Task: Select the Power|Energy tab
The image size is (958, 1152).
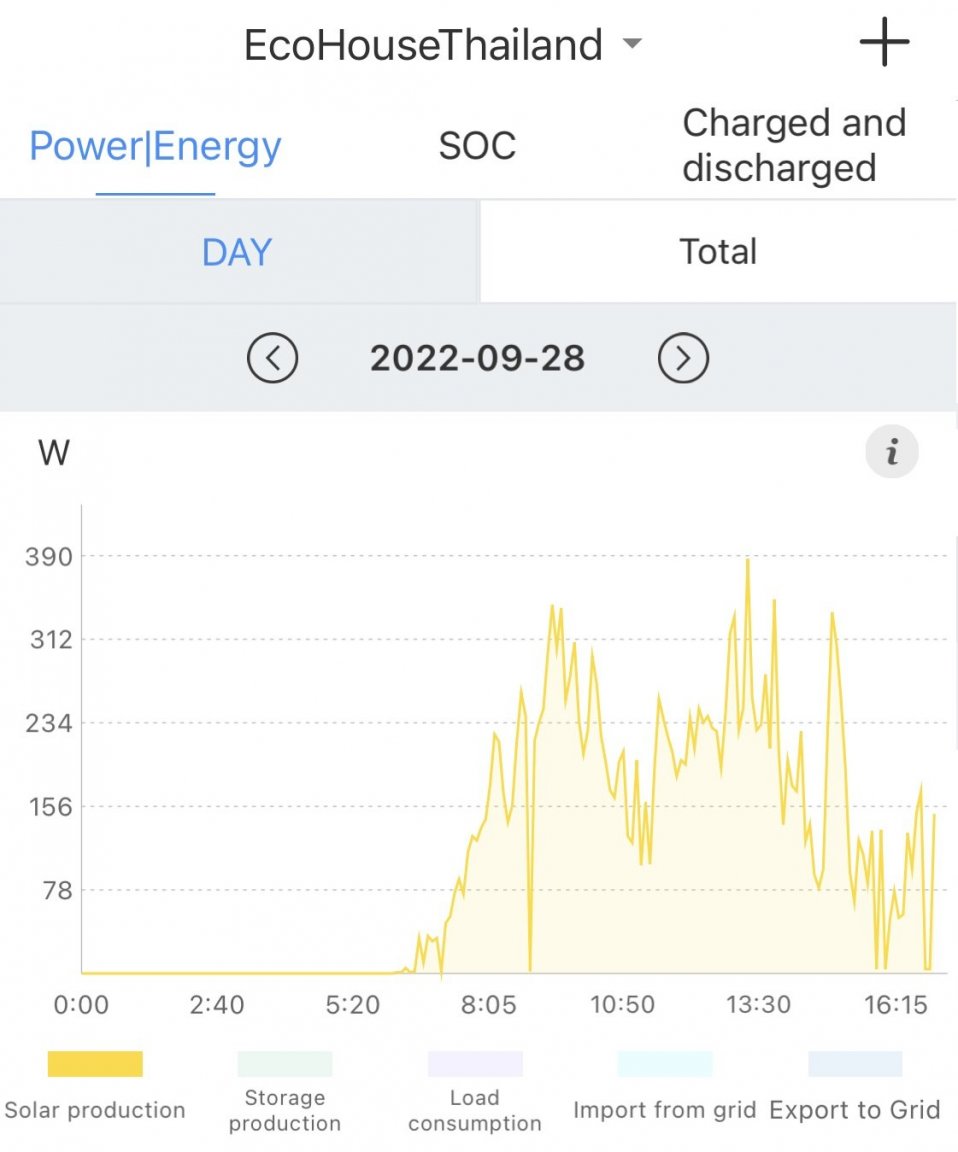Action: click(155, 145)
